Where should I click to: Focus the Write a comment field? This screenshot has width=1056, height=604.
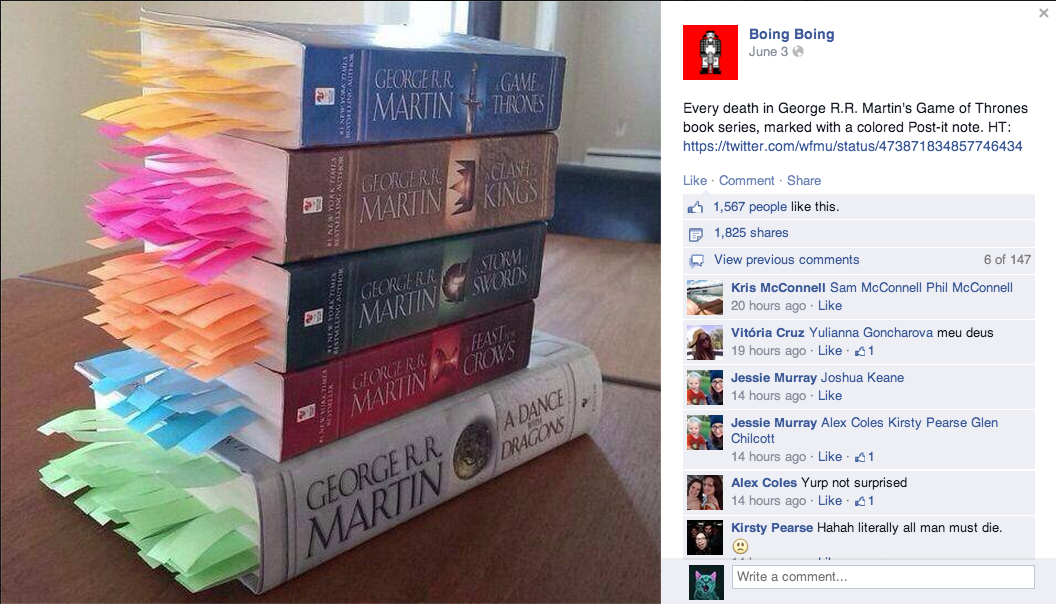click(883, 577)
